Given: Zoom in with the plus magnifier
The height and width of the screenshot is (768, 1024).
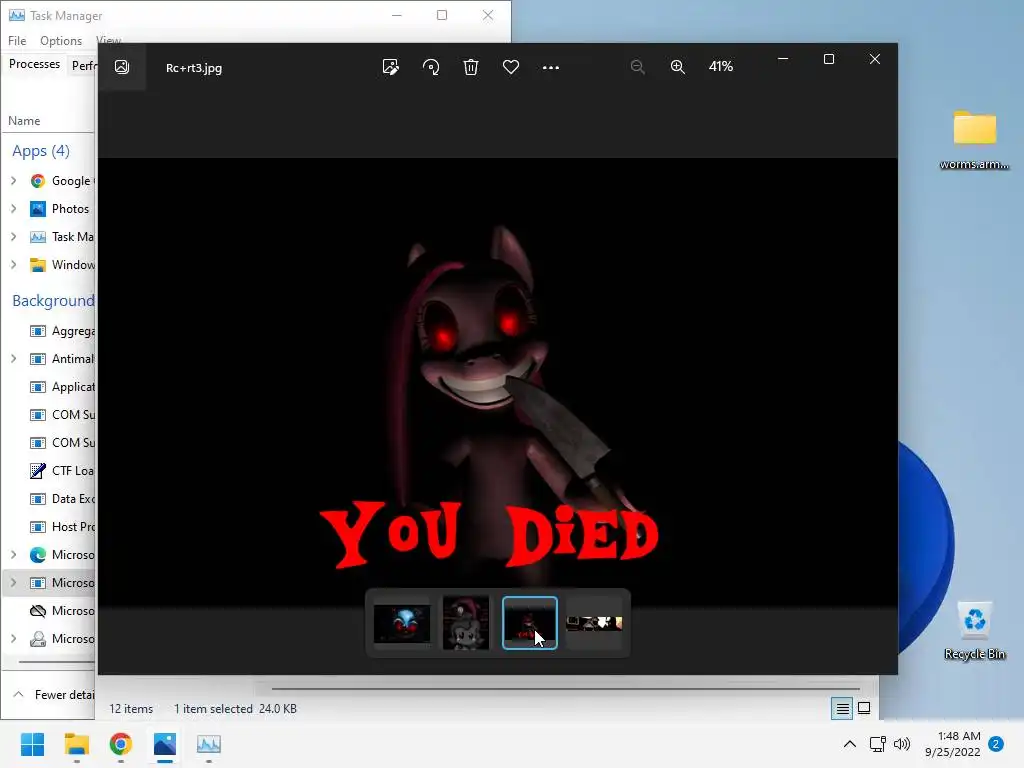Looking at the screenshot, I should [678, 67].
